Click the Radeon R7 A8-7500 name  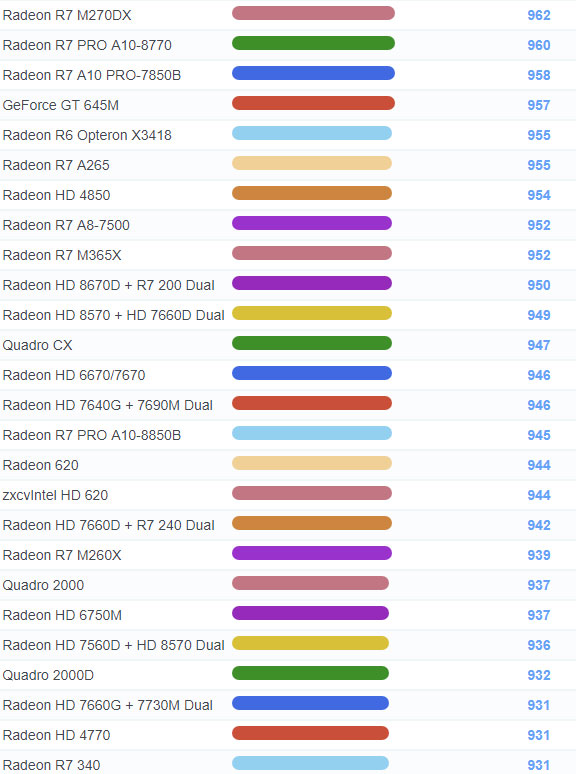[x=66, y=225]
